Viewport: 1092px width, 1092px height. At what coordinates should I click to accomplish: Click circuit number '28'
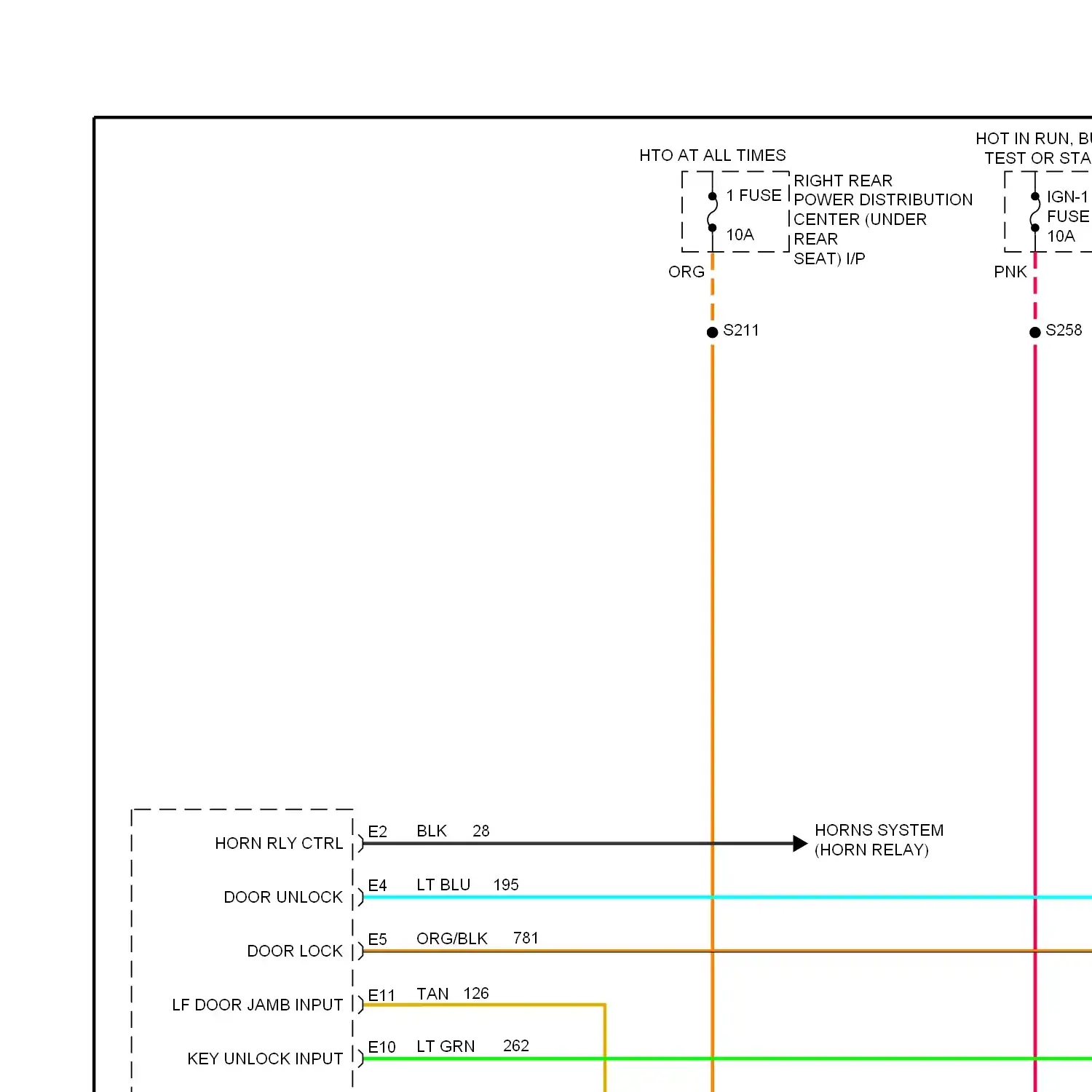(481, 831)
